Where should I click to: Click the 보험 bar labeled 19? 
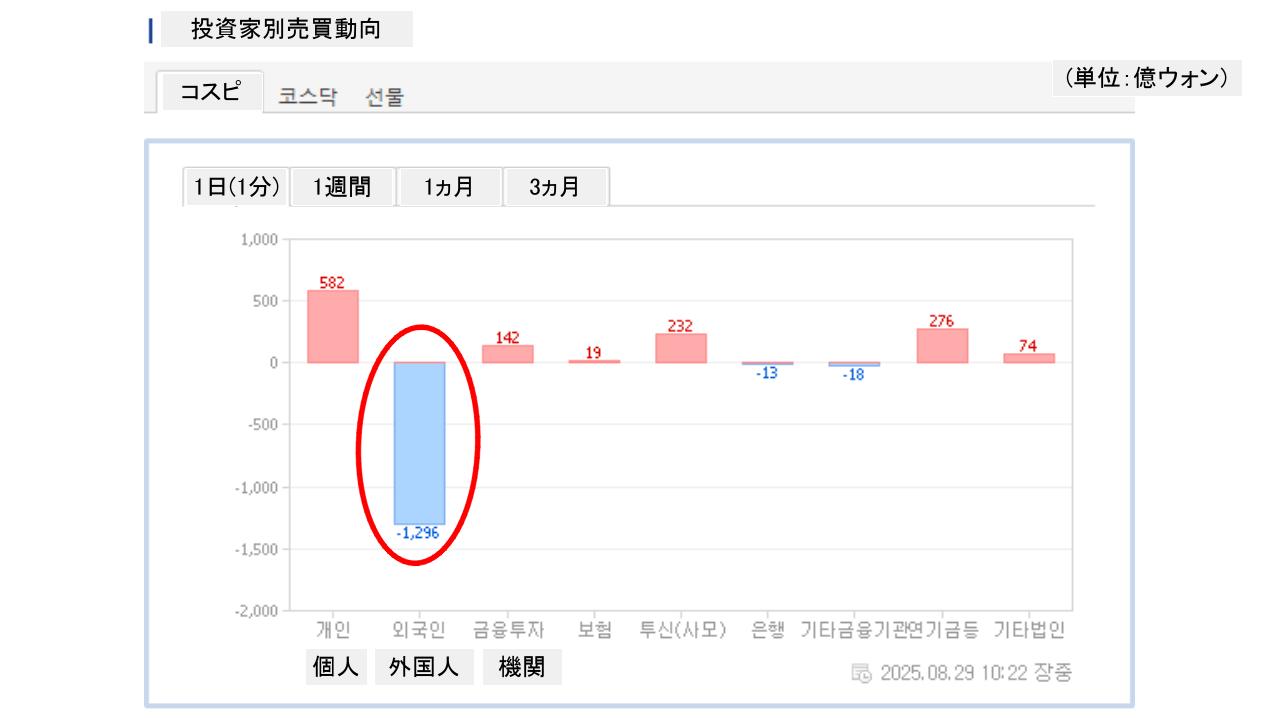594,361
